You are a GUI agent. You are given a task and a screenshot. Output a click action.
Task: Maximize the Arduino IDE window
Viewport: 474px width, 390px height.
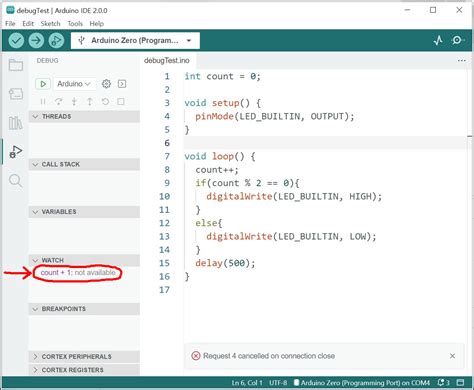(433, 10)
